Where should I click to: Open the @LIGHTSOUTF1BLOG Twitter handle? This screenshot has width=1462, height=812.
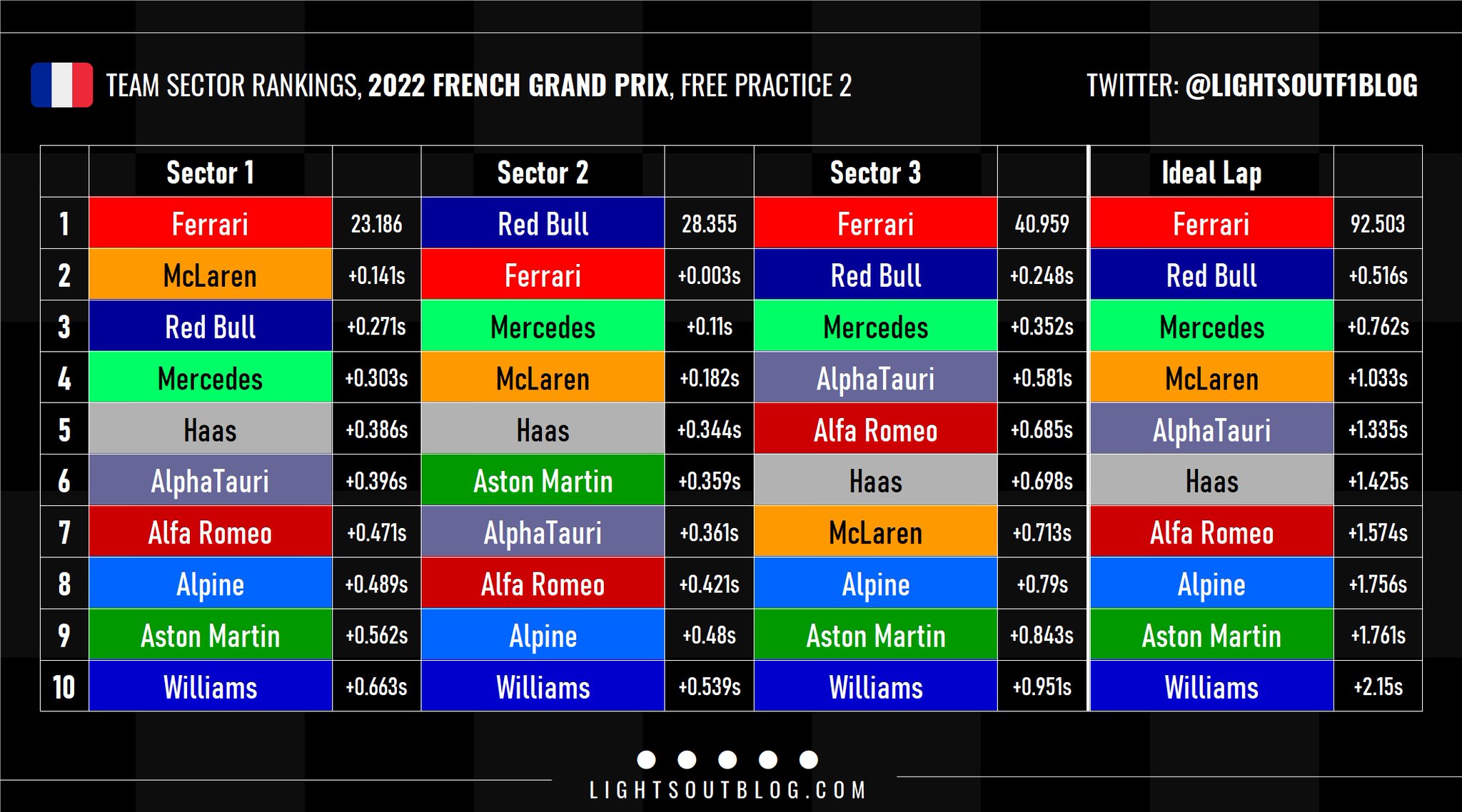(1301, 86)
